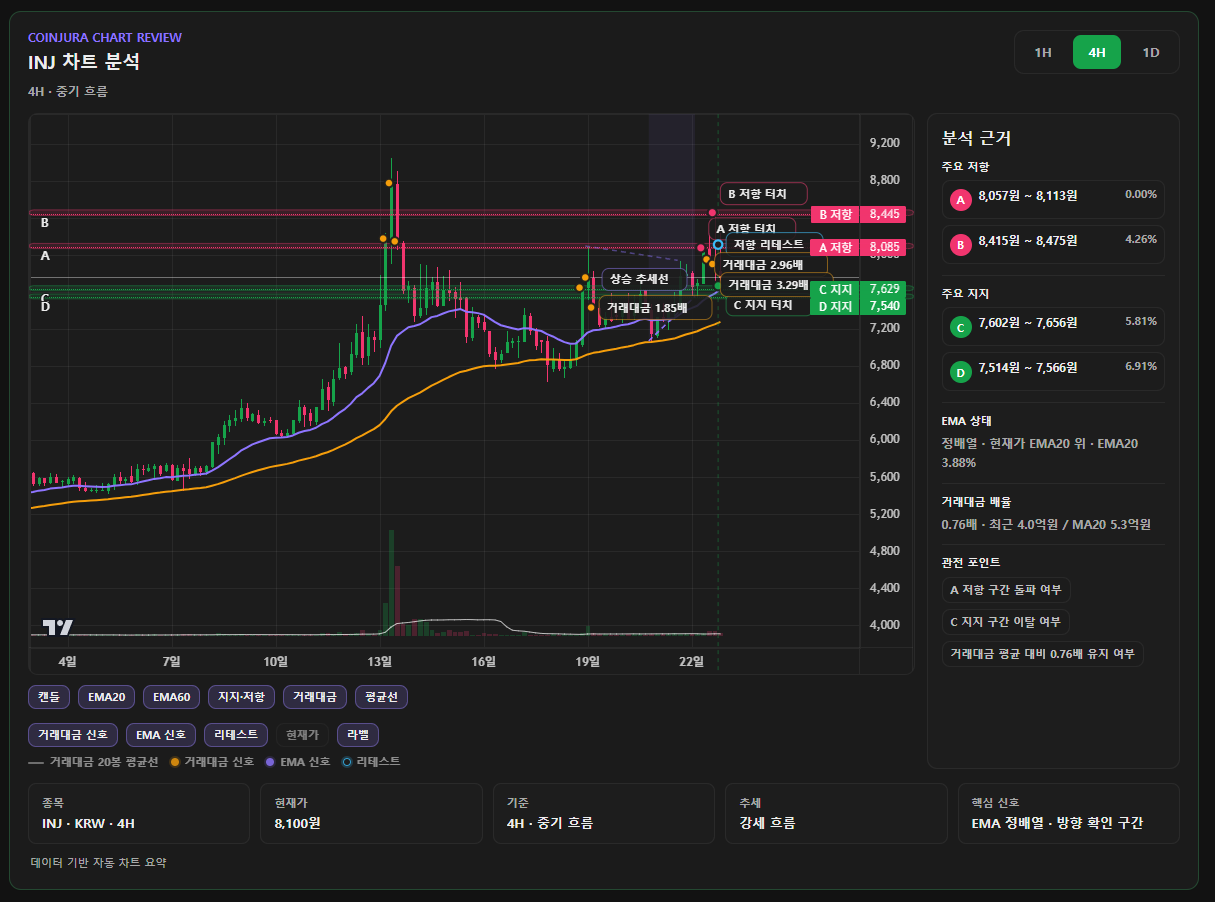
Task: Select 거래대금 평균 대비 0.76배 유지 여부 chip
Action: [1042, 654]
